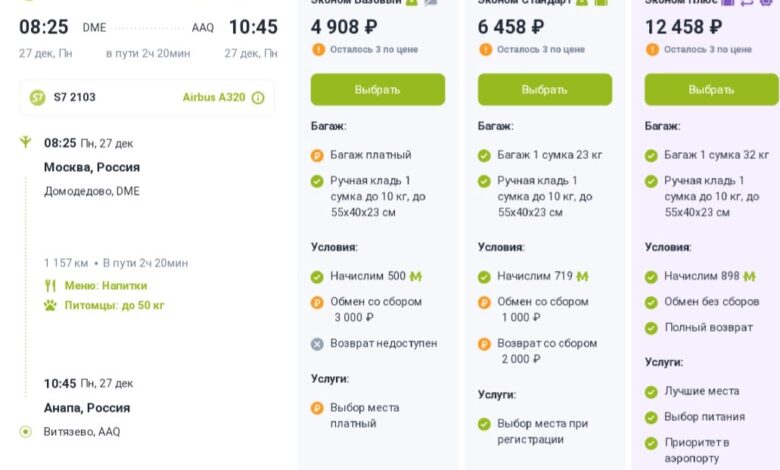Open the Airbus A320 aircraft link
Screen dimensions: 780x470
pos(213,98)
